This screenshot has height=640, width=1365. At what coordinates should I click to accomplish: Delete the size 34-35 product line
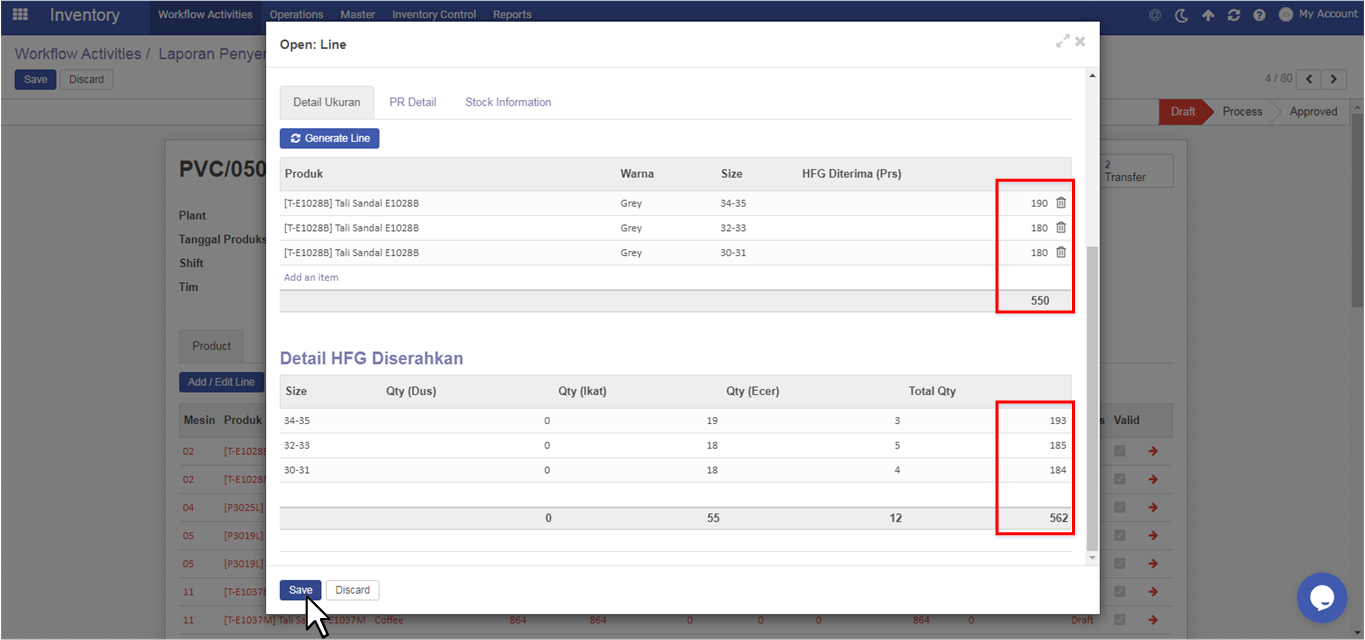[x=1061, y=203]
